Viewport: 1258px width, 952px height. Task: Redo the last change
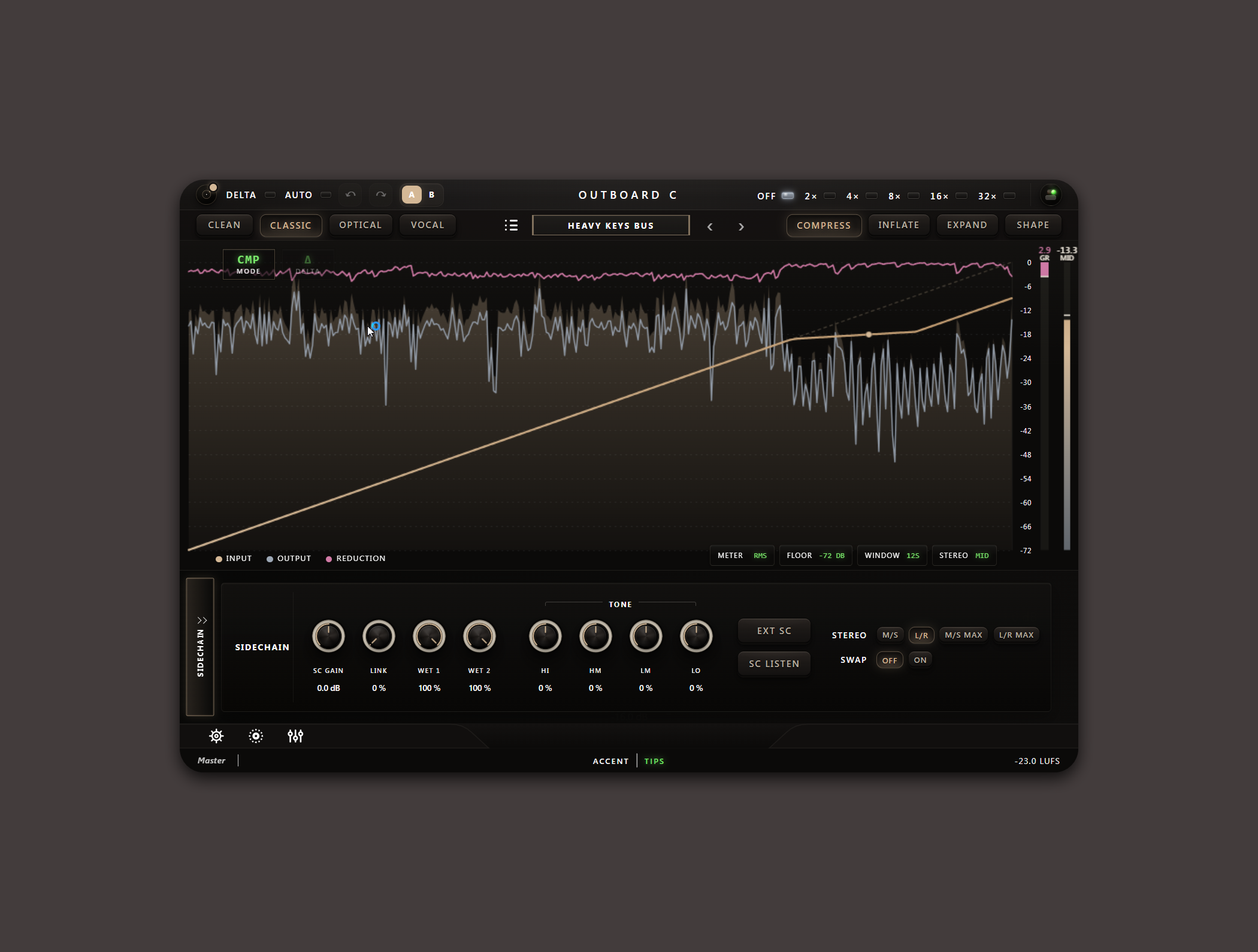click(x=381, y=195)
